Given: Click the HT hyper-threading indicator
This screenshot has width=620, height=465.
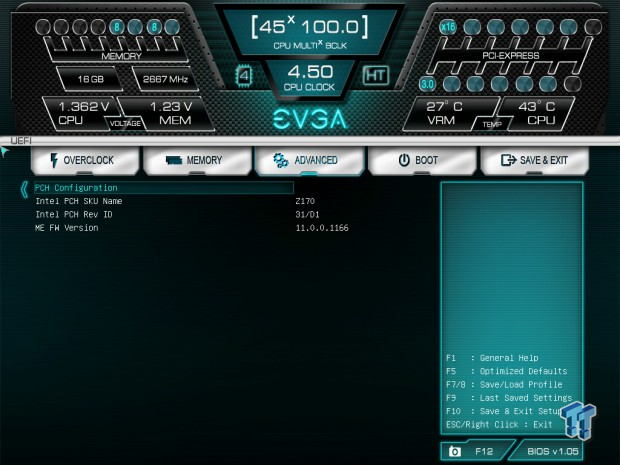Looking at the screenshot, I should coord(376,75).
